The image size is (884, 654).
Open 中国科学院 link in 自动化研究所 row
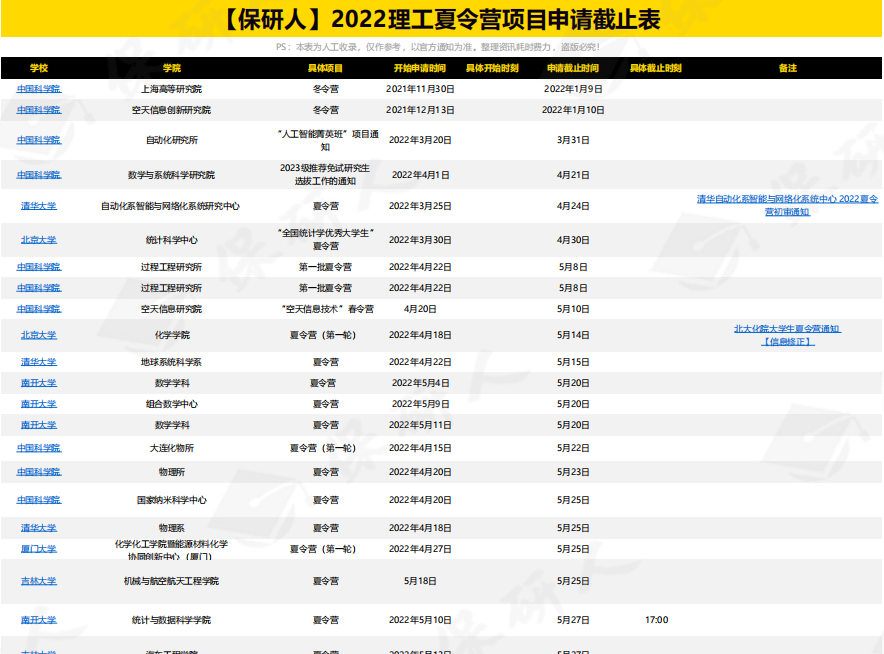coord(39,140)
